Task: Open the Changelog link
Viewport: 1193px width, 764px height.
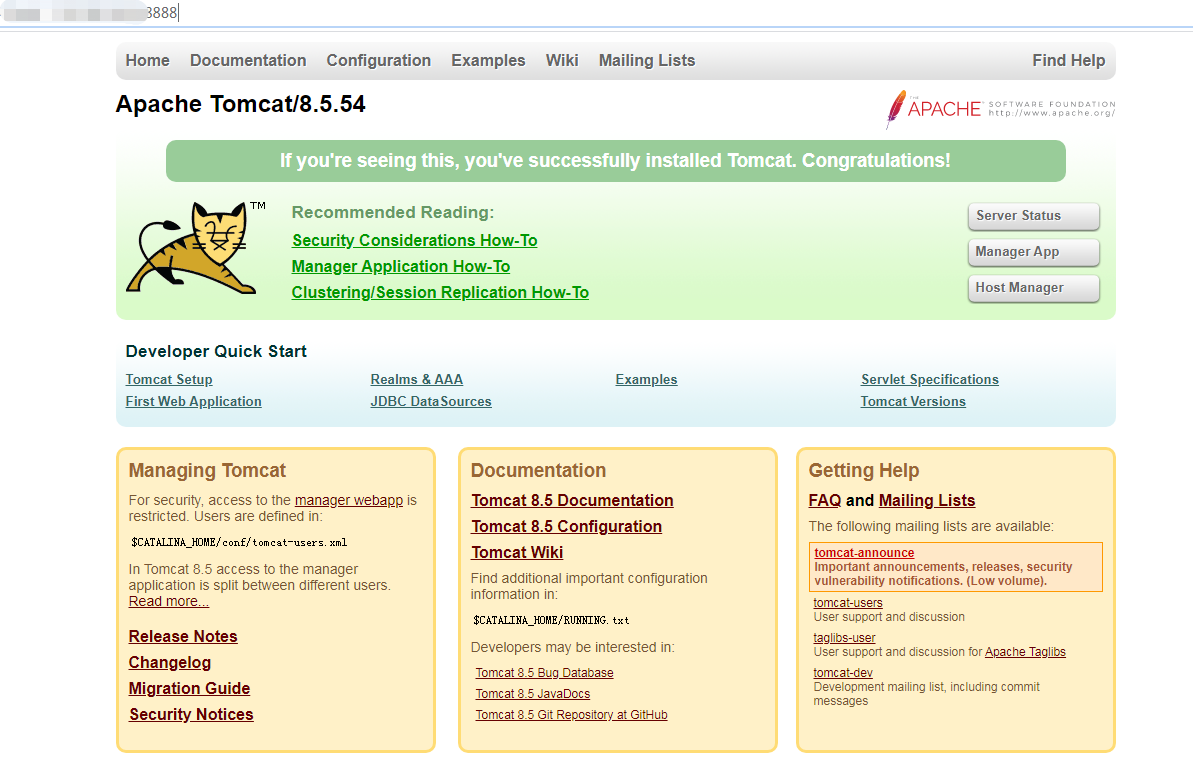Action: coord(170,662)
